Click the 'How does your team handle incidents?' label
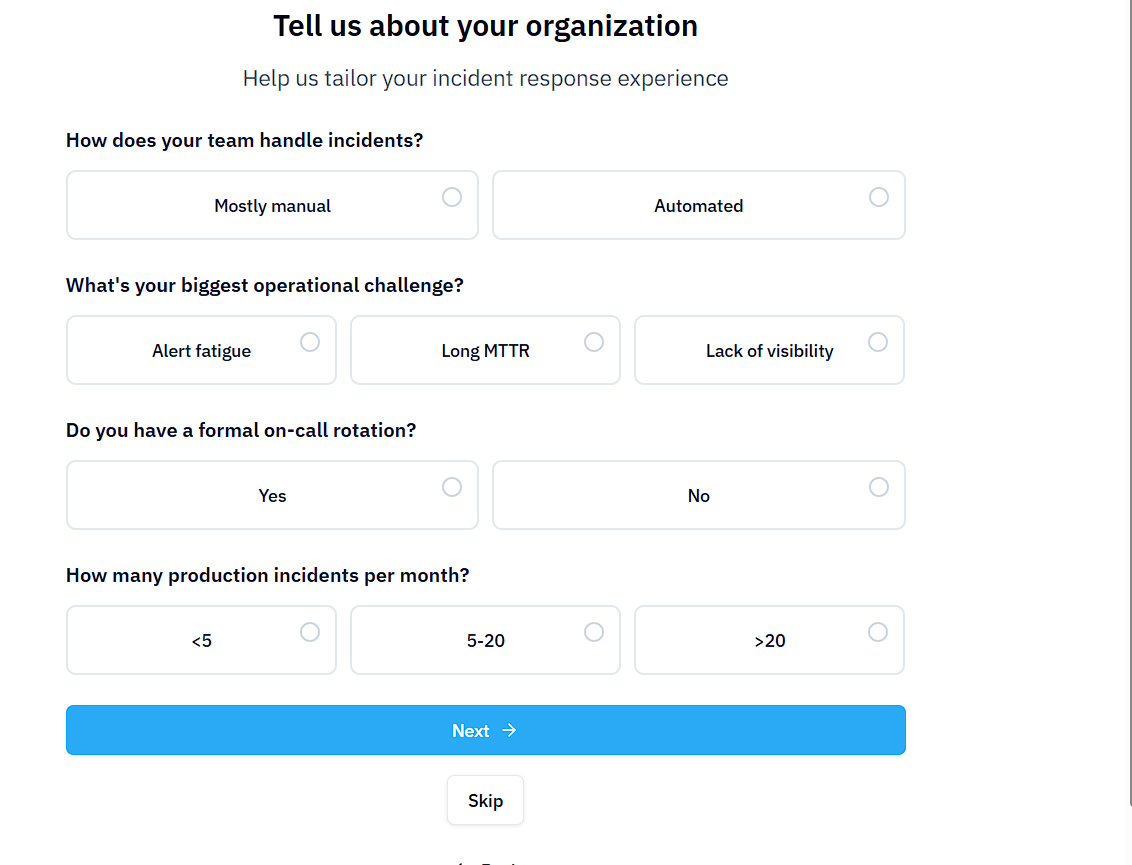The width and height of the screenshot is (1132, 865). pyautogui.click(x=244, y=141)
